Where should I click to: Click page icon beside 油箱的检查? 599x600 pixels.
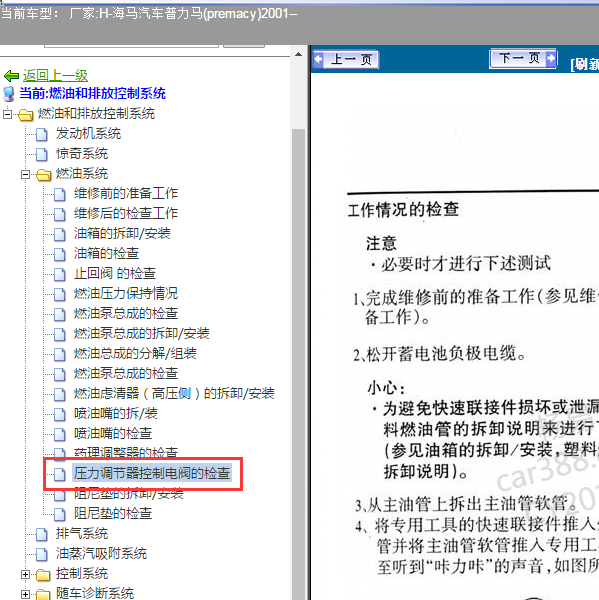(x=60, y=254)
